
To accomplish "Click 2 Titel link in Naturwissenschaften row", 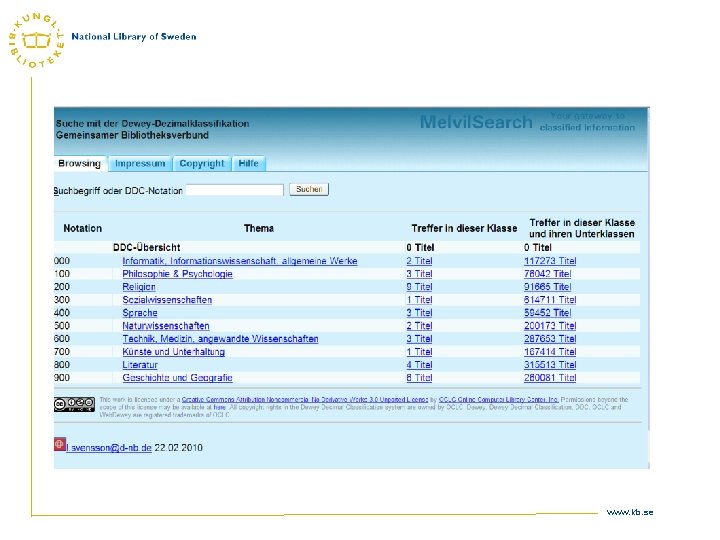I will click(419, 326).
